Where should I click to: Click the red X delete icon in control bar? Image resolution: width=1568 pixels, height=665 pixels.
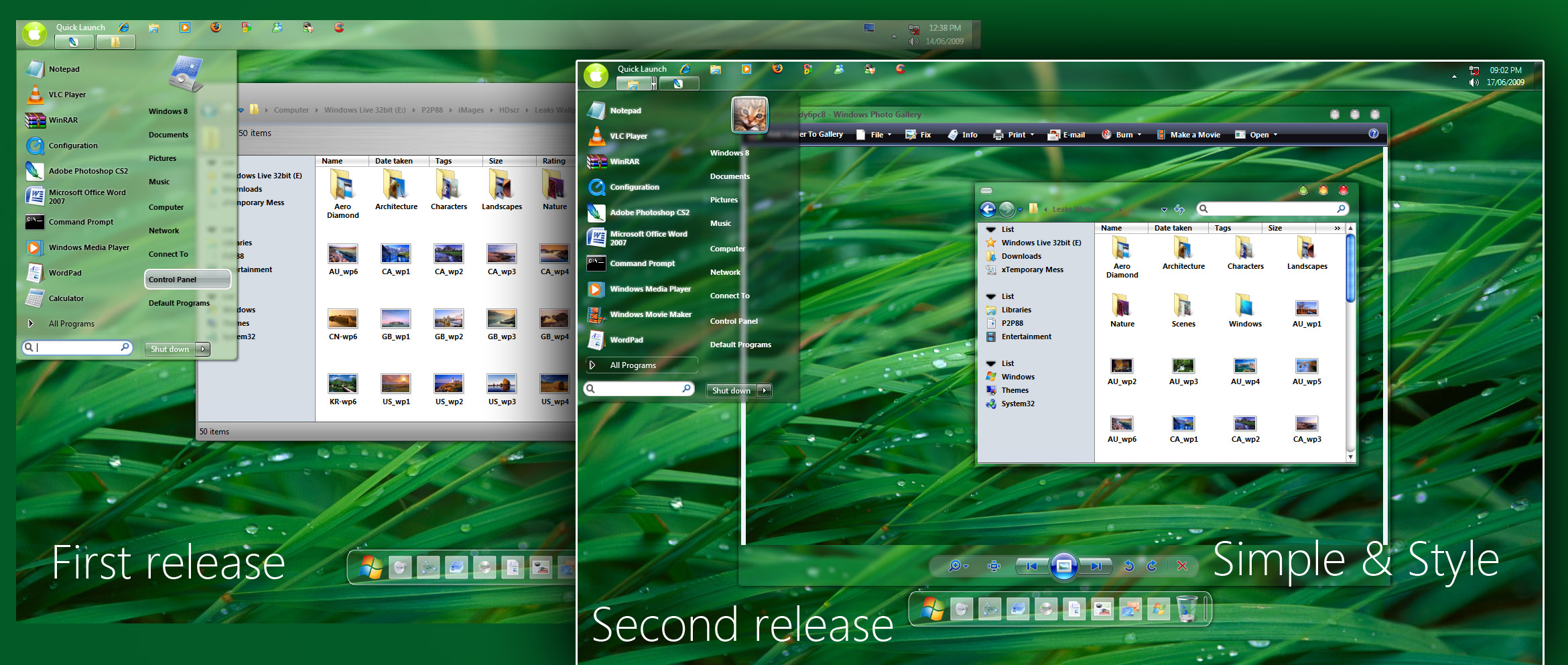coord(1181,566)
